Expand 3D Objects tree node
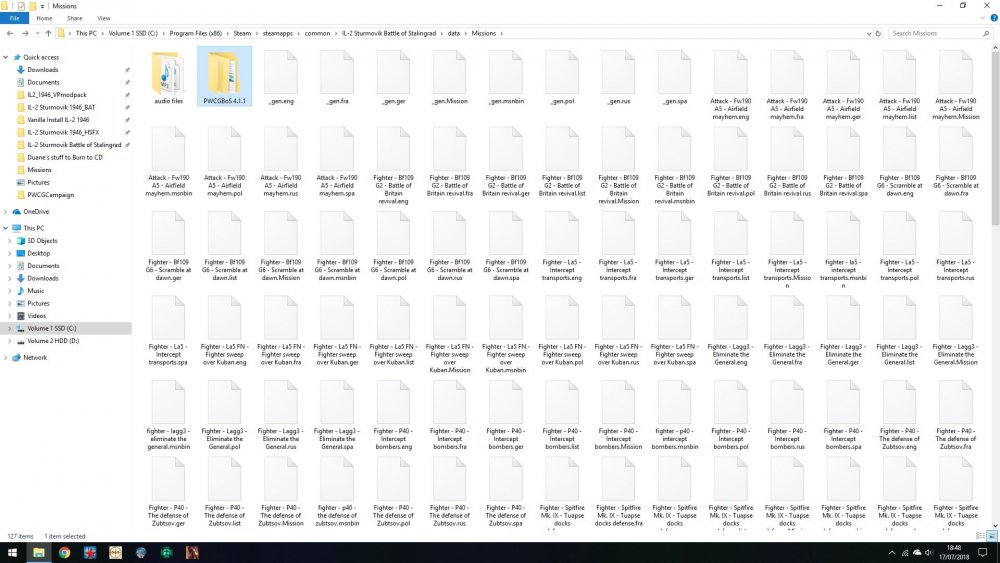This screenshot has height=563, width=1000. [10, 241]
